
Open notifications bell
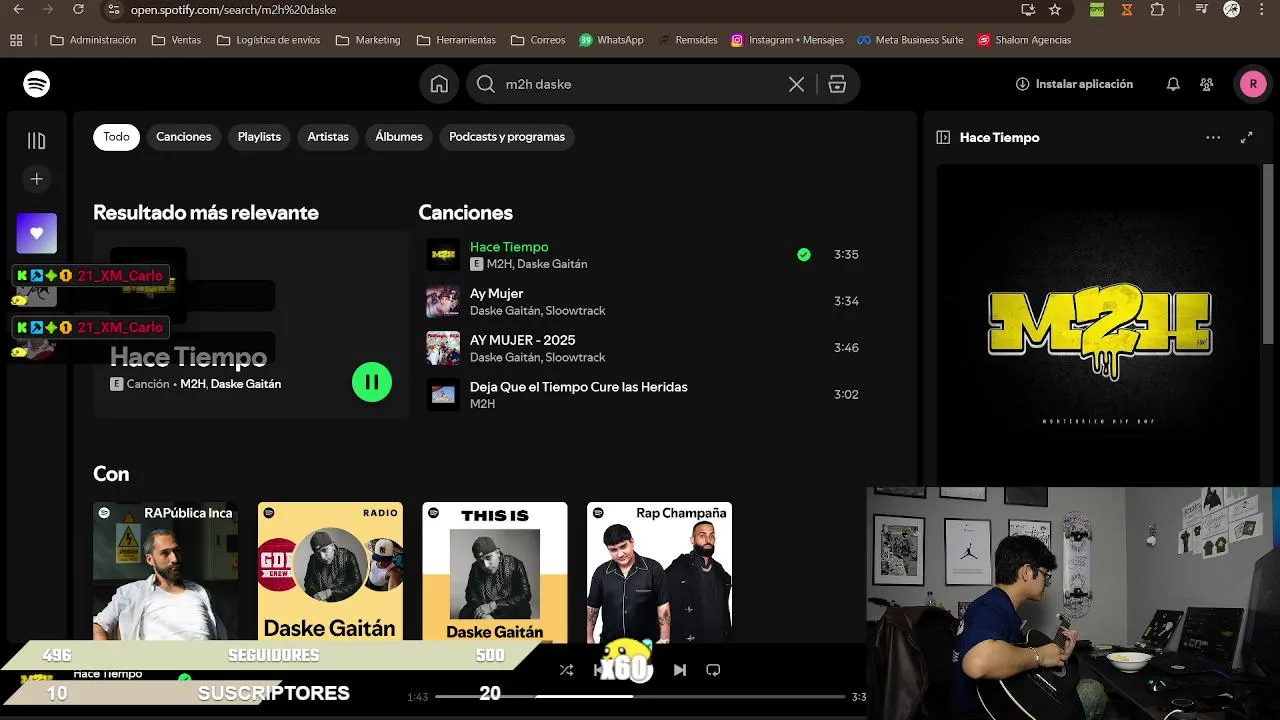click(1173, 85)
